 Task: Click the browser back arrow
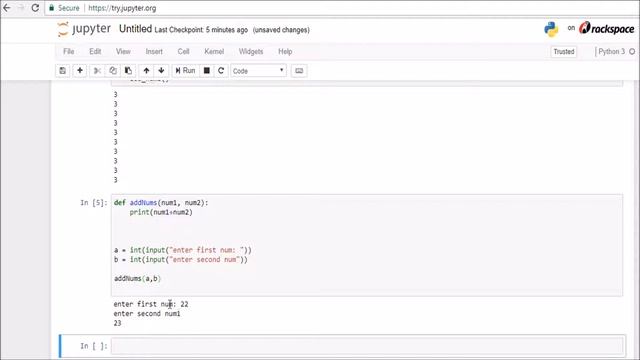pyautogui.click(x=7, y=8)
